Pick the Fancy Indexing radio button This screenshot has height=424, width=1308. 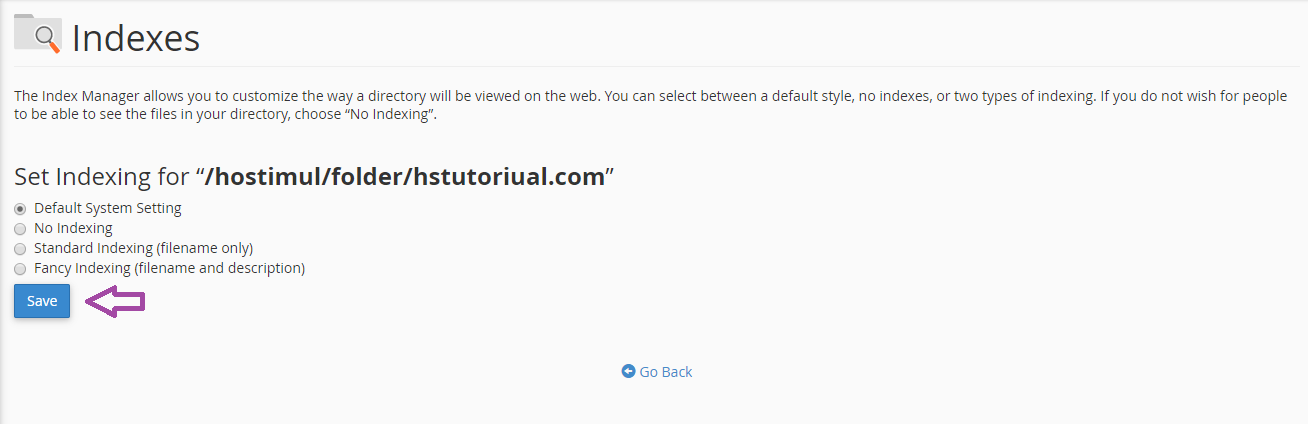(x=20, y=269)
